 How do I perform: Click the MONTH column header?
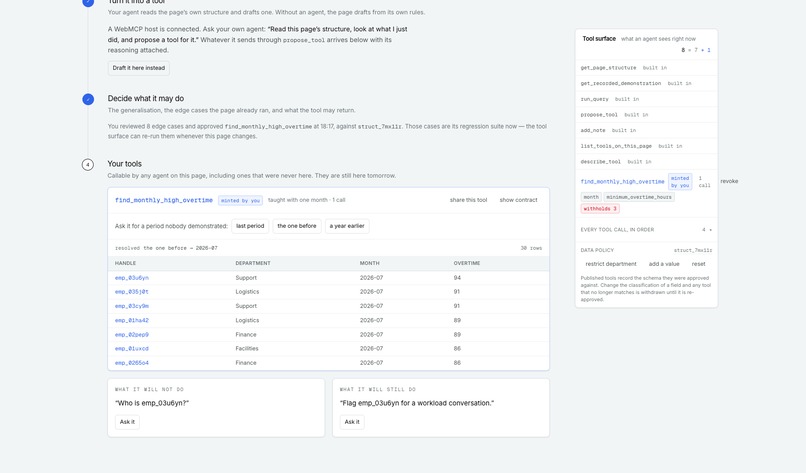(x=370, y=263)
